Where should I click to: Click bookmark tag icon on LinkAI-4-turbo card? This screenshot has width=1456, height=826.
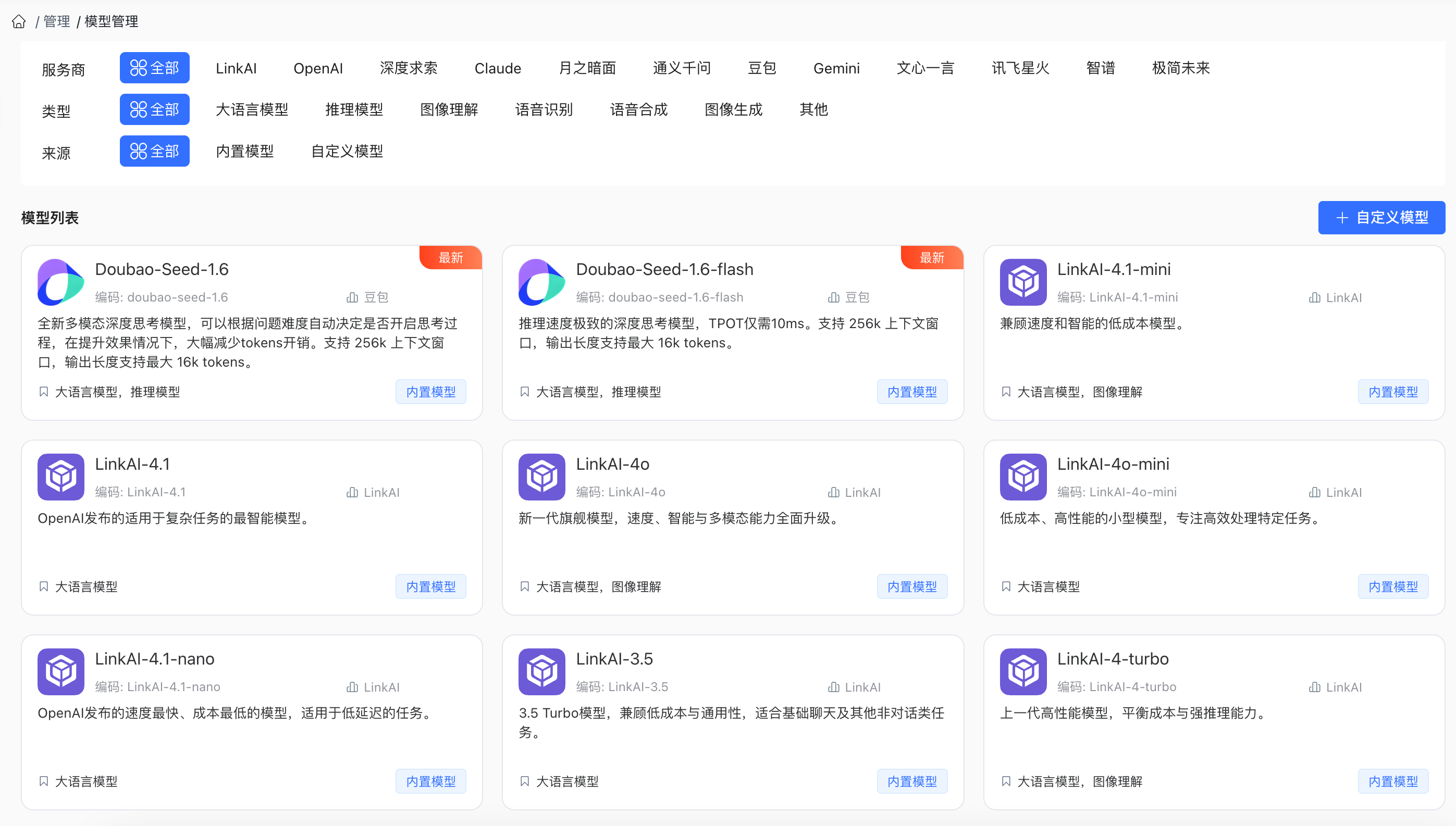coord(1006,781)
